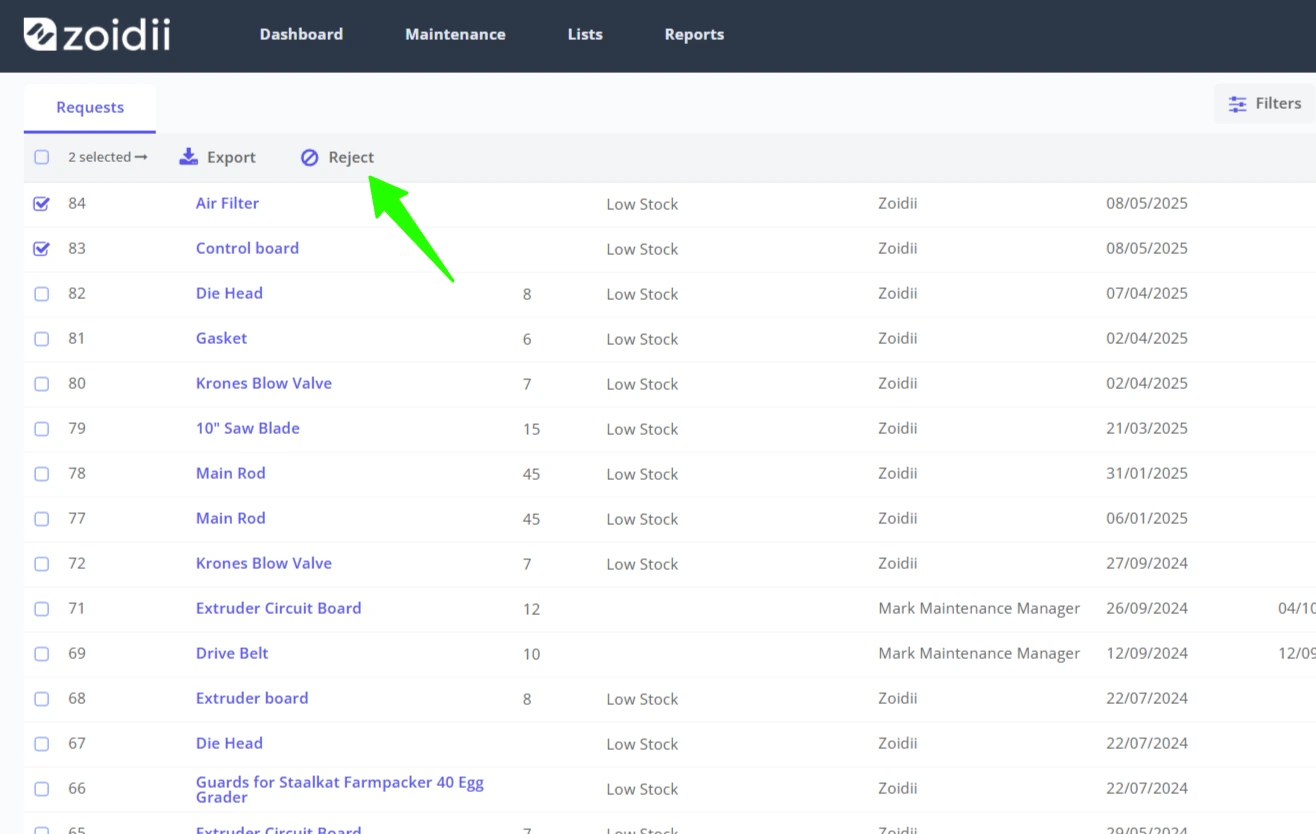Click date 21/03/2025 in Saw Blade row
Screen dimensions: 1316x834
[x=1147, y=429]
